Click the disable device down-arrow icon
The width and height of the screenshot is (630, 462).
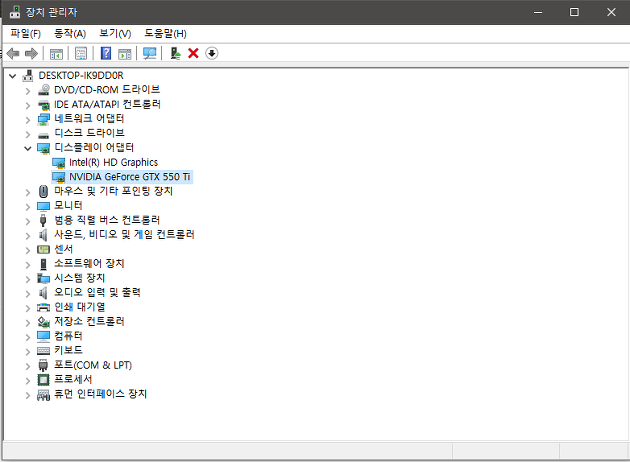click(x=212, y=53)
